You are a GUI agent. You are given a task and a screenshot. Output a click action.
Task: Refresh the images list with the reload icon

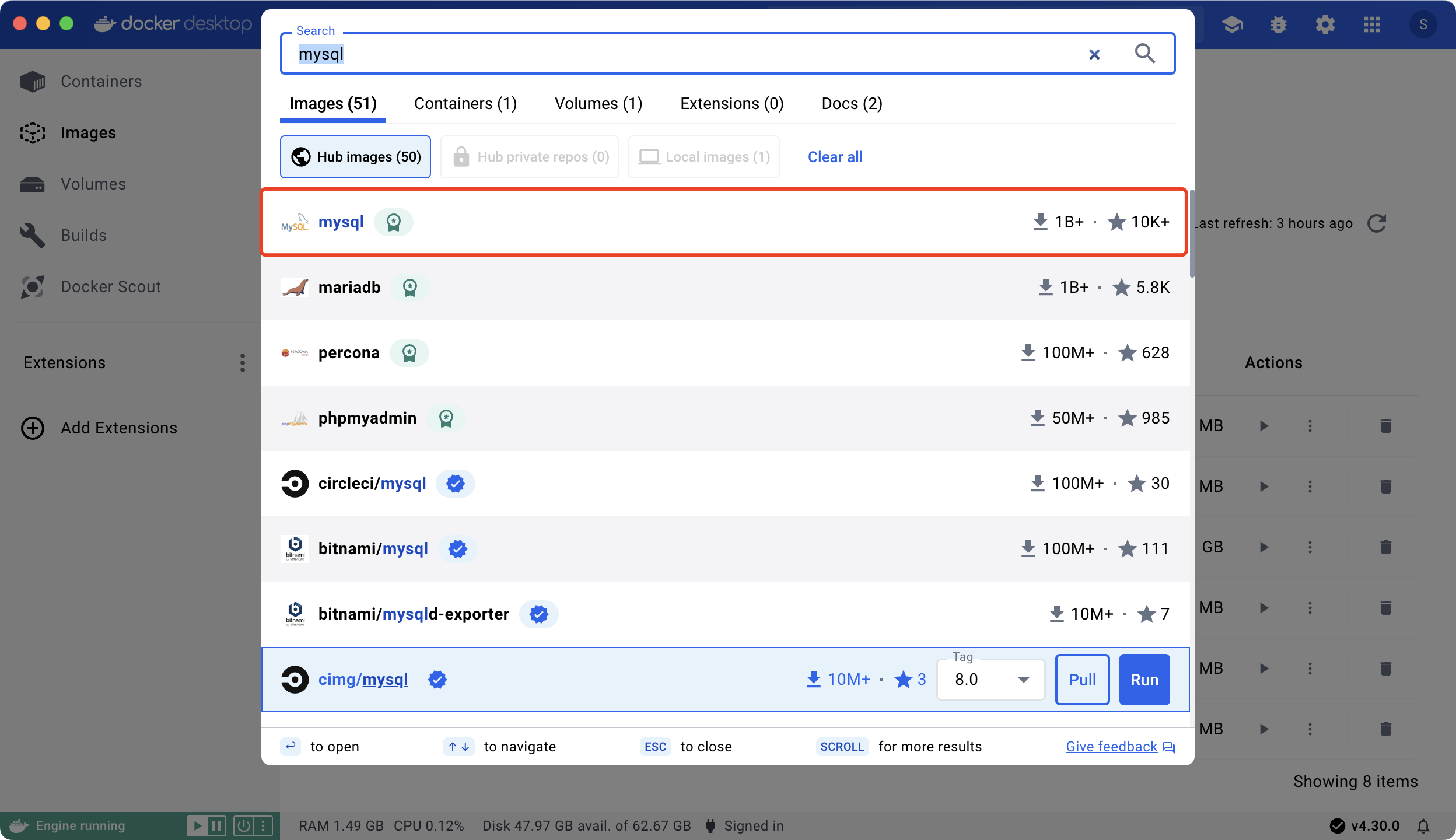pyautogui.click(x=1377, y=223)
